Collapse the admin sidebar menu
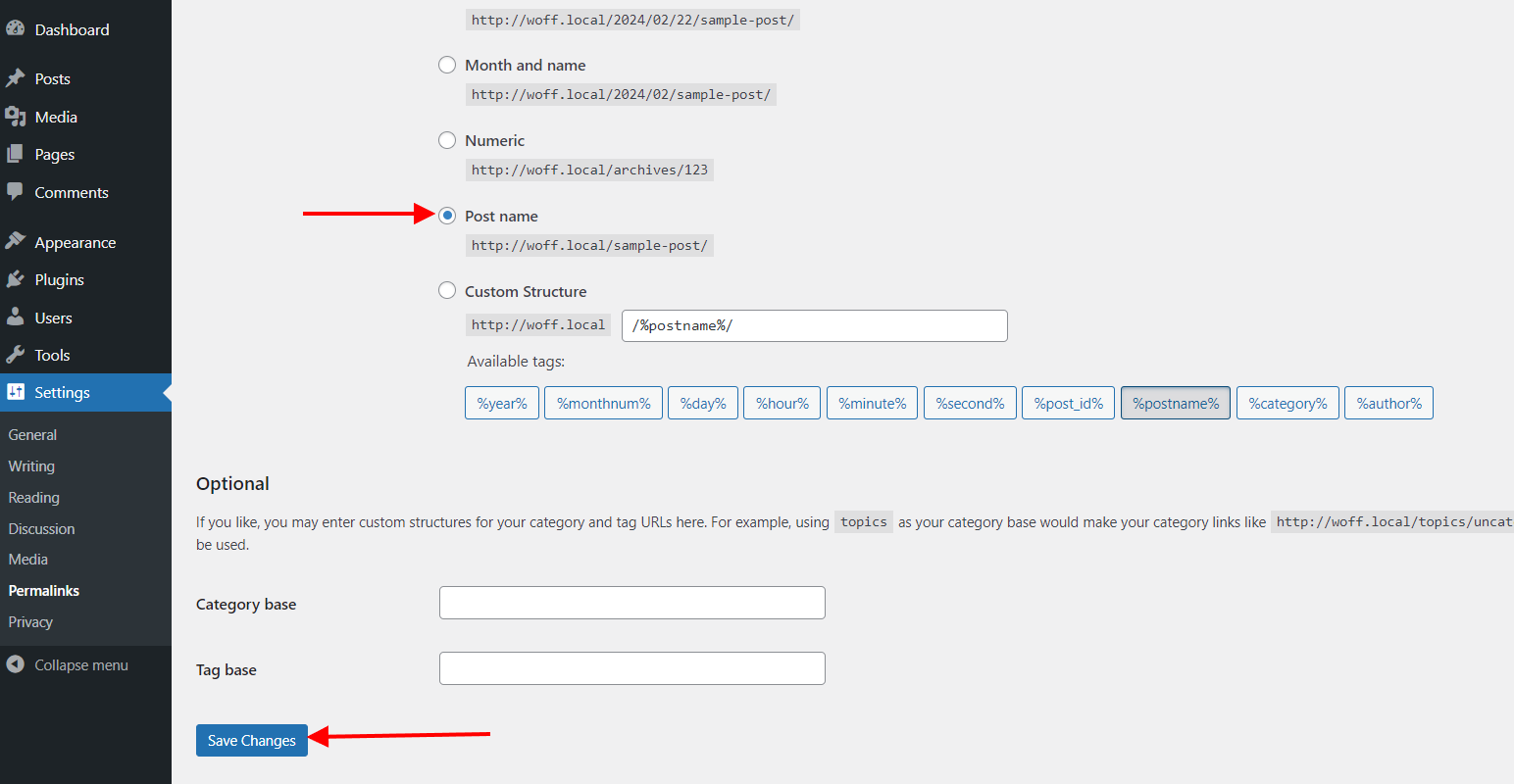The height and width of the screenshot is (784, 1514). pyautogui.click(x=68, y=664)
